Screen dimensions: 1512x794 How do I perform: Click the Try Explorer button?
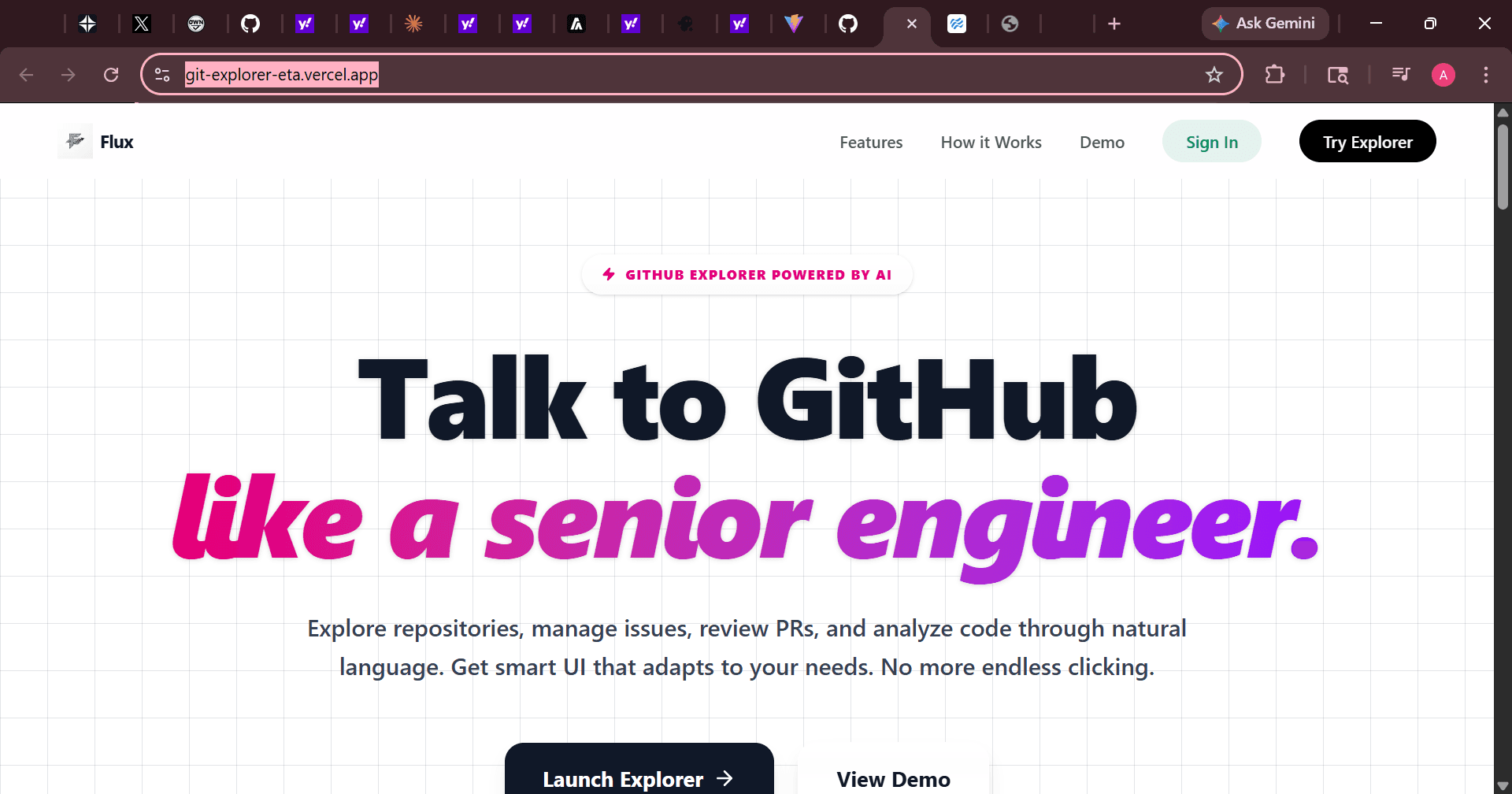click(x=1368, y=142)
